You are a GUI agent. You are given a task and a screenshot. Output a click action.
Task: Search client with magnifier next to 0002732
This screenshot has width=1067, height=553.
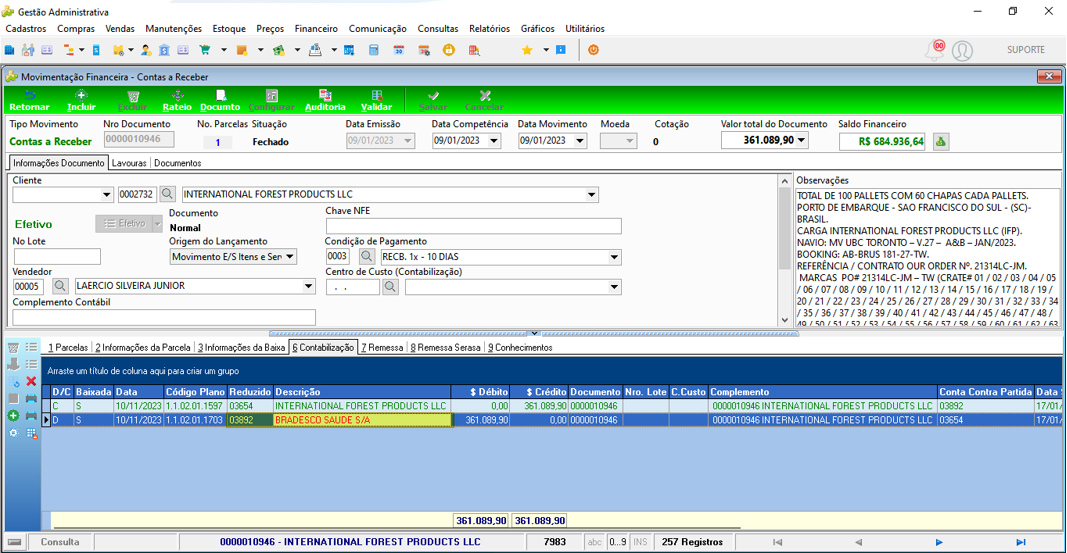point(167,195)
